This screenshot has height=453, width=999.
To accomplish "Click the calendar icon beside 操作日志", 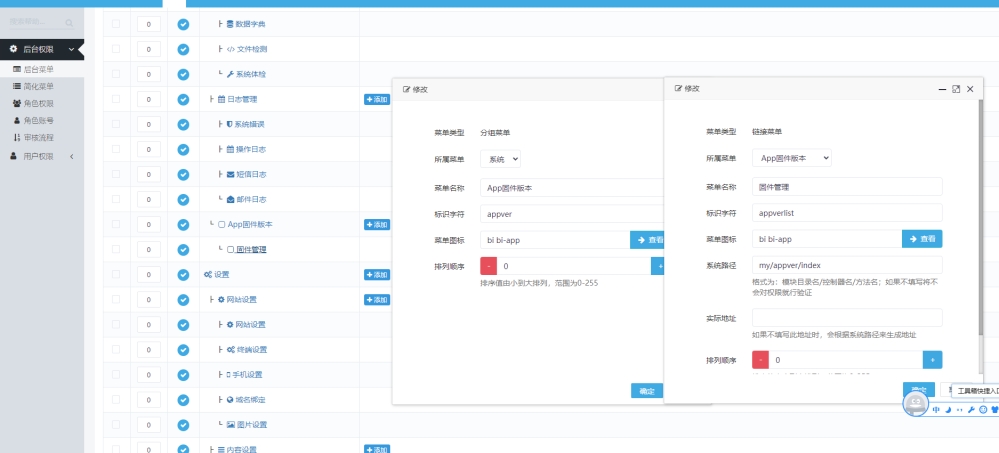I will tap(231, 149).
